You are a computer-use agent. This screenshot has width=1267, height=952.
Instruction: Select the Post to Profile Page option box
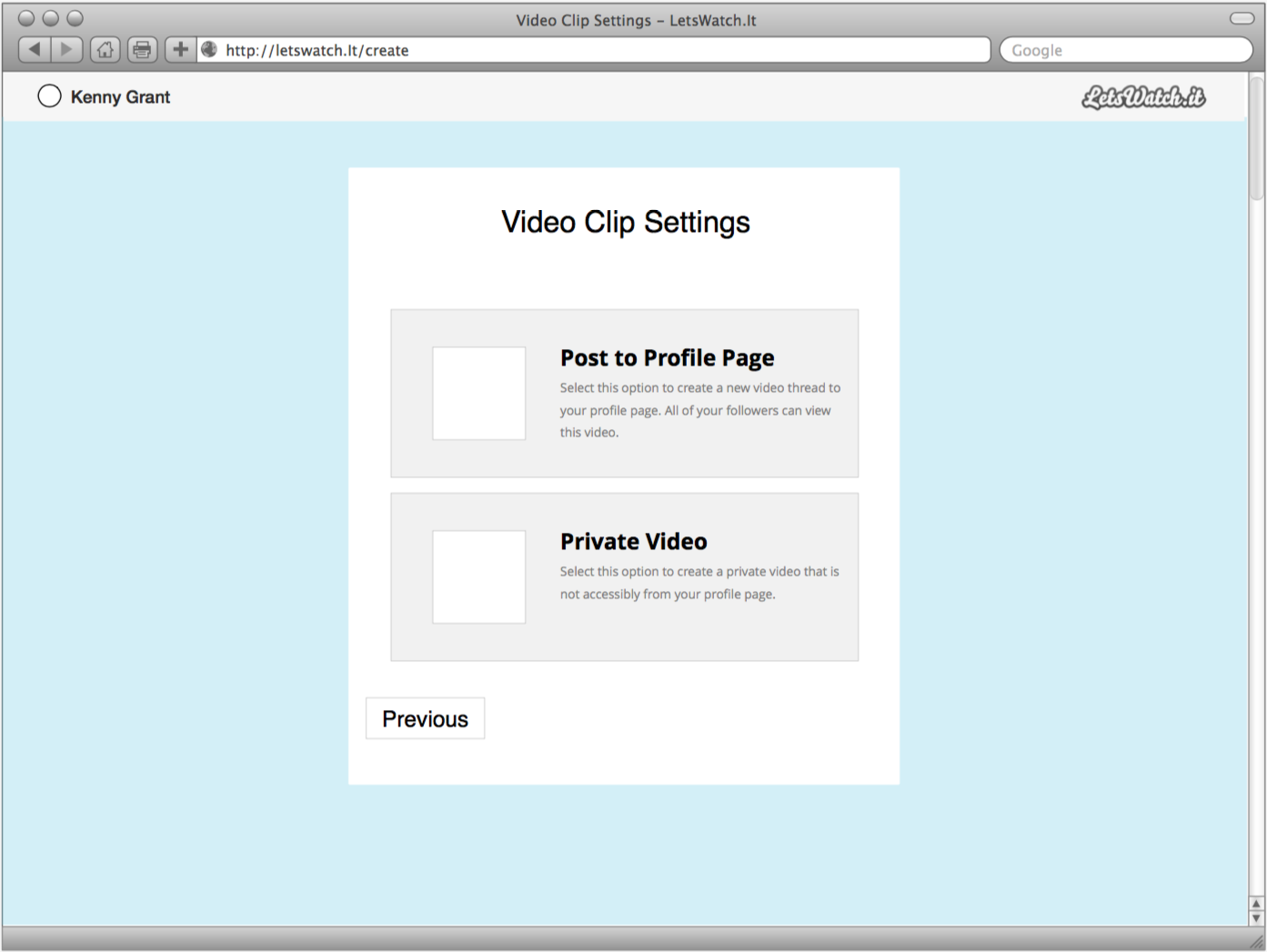point(624,393)
